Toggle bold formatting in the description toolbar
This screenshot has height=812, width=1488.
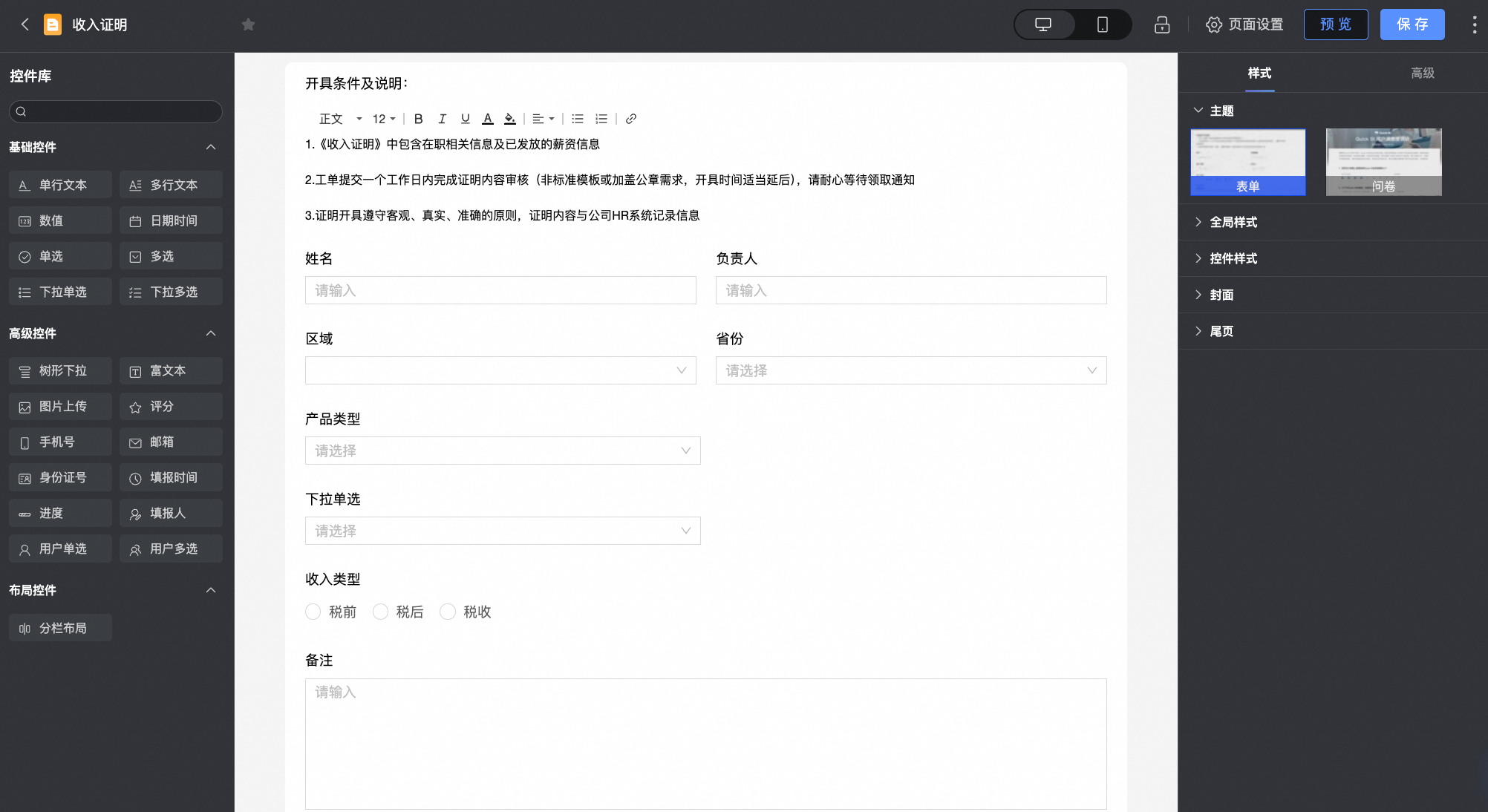click(418, 119)
